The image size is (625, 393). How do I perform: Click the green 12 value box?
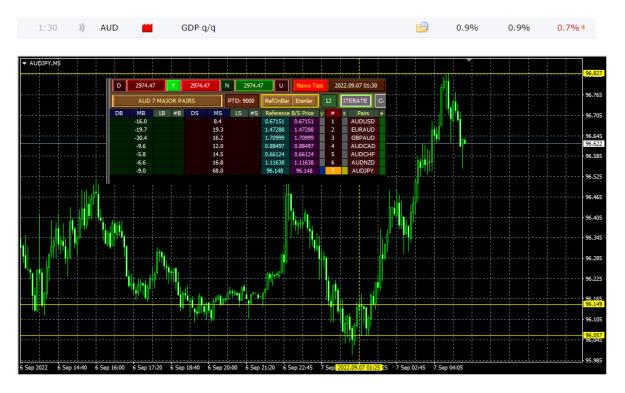click(328, 101)
